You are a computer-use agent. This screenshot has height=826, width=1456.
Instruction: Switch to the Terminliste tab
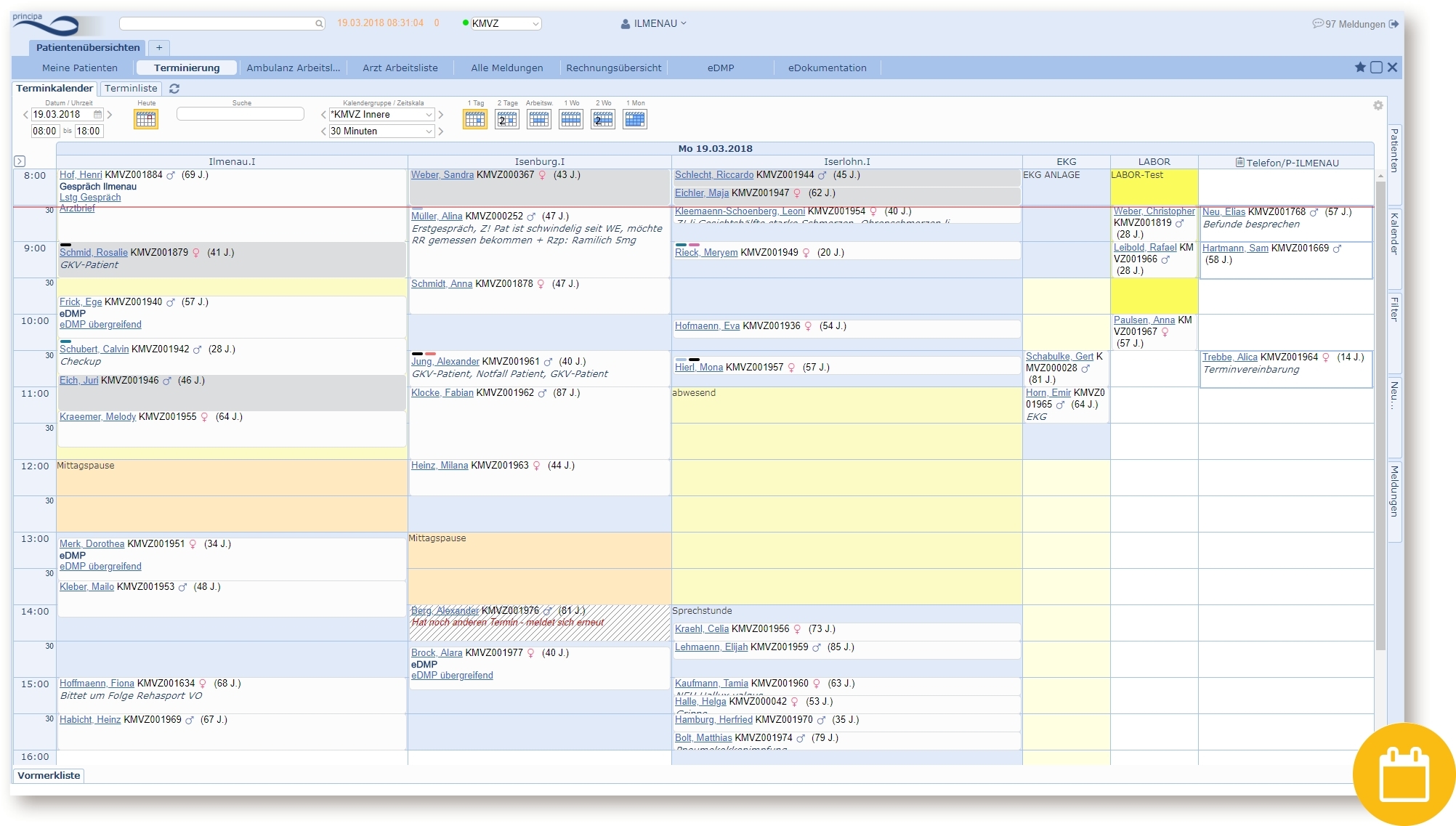[x=131, y=89]
